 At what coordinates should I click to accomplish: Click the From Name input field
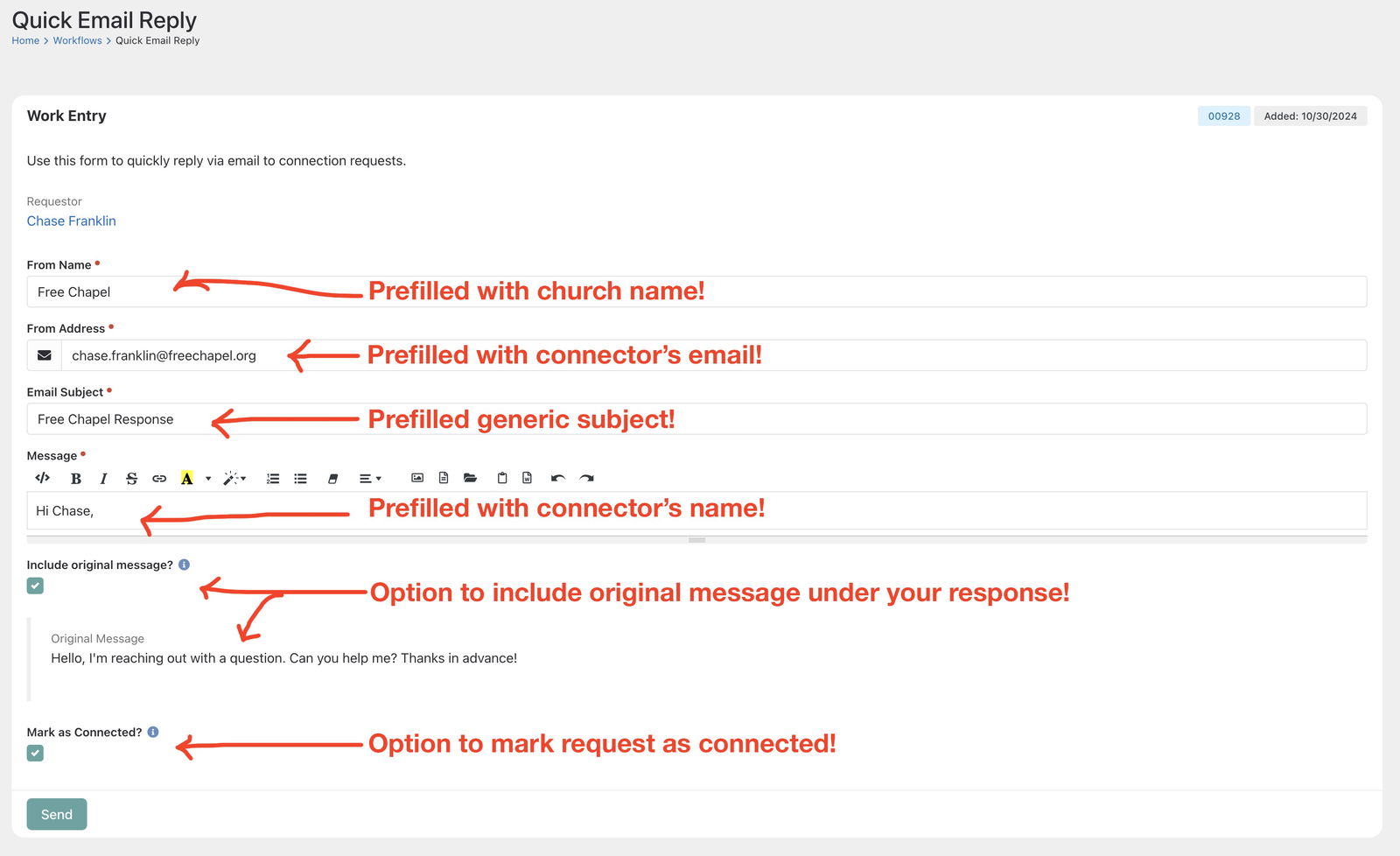coord(696,291)
